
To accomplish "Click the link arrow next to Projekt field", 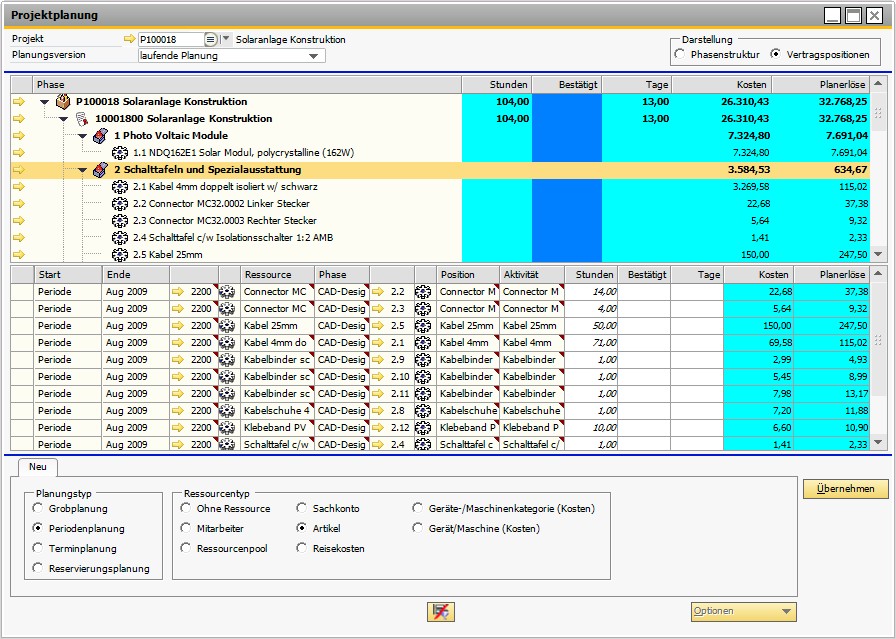I will [x=129, y=40].
